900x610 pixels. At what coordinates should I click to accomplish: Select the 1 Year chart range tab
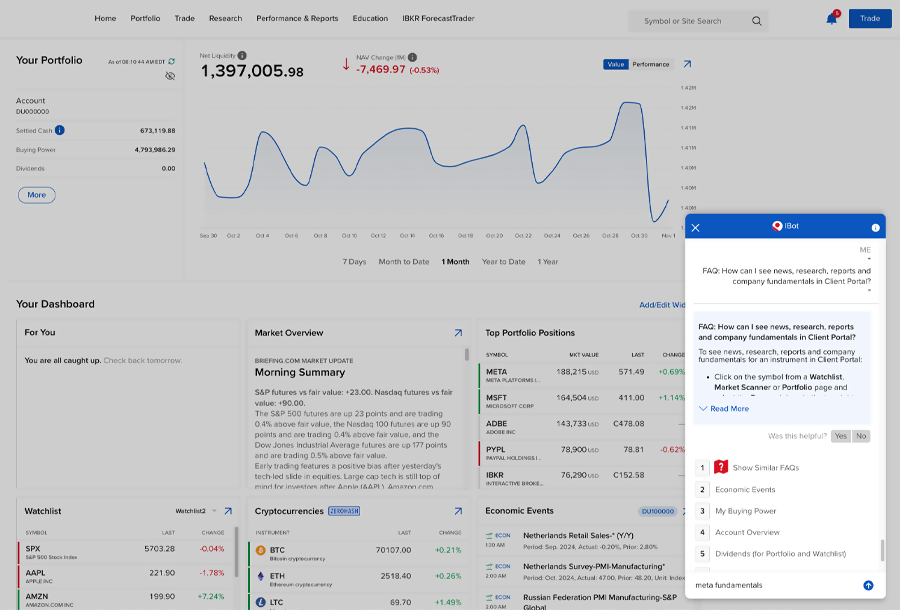click(547, 261)
